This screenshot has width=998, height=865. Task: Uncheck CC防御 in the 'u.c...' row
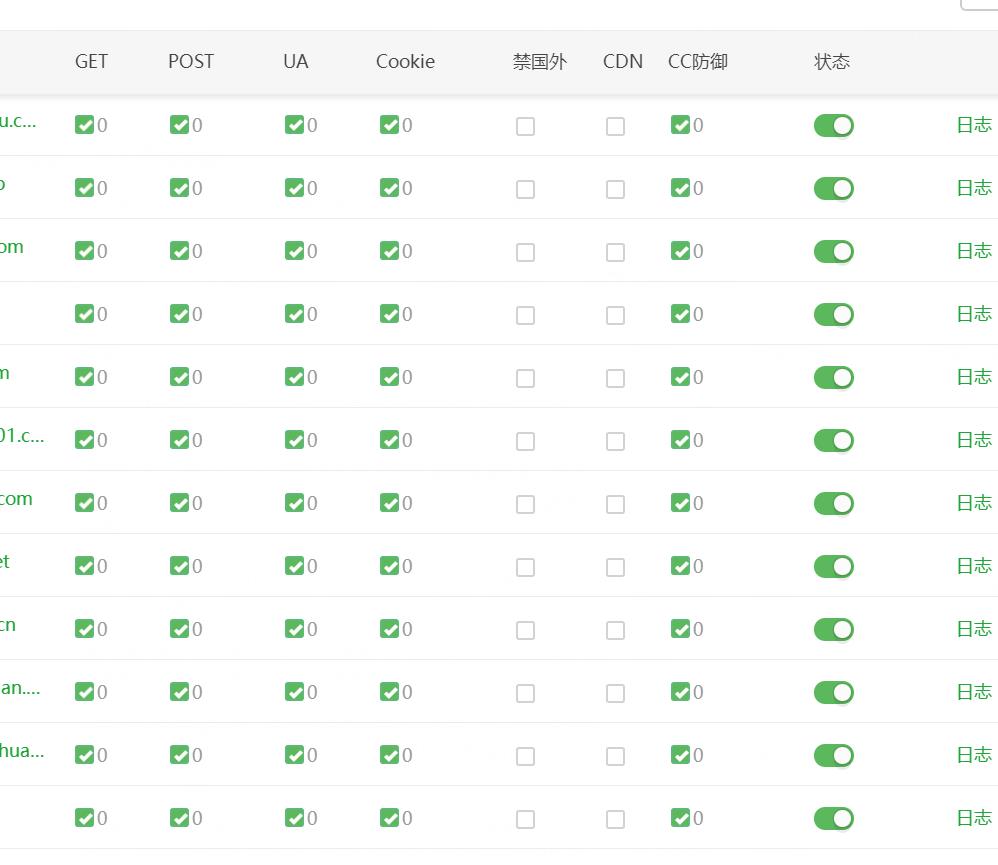680,125
